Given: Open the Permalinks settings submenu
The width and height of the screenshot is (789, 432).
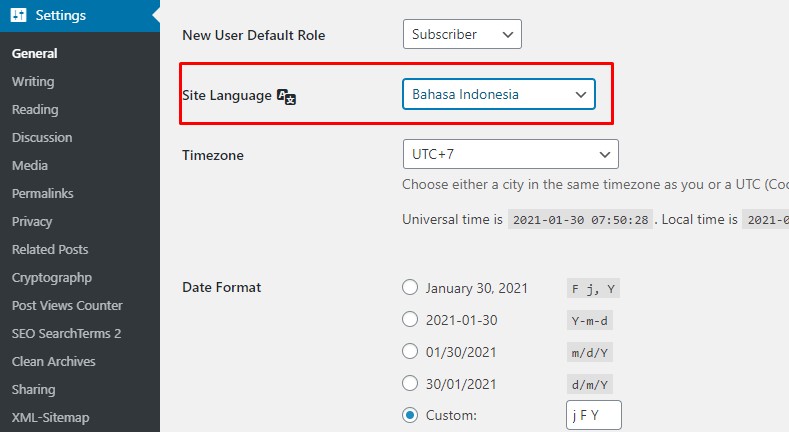Looking at the screenshot, I should (43, 193).
